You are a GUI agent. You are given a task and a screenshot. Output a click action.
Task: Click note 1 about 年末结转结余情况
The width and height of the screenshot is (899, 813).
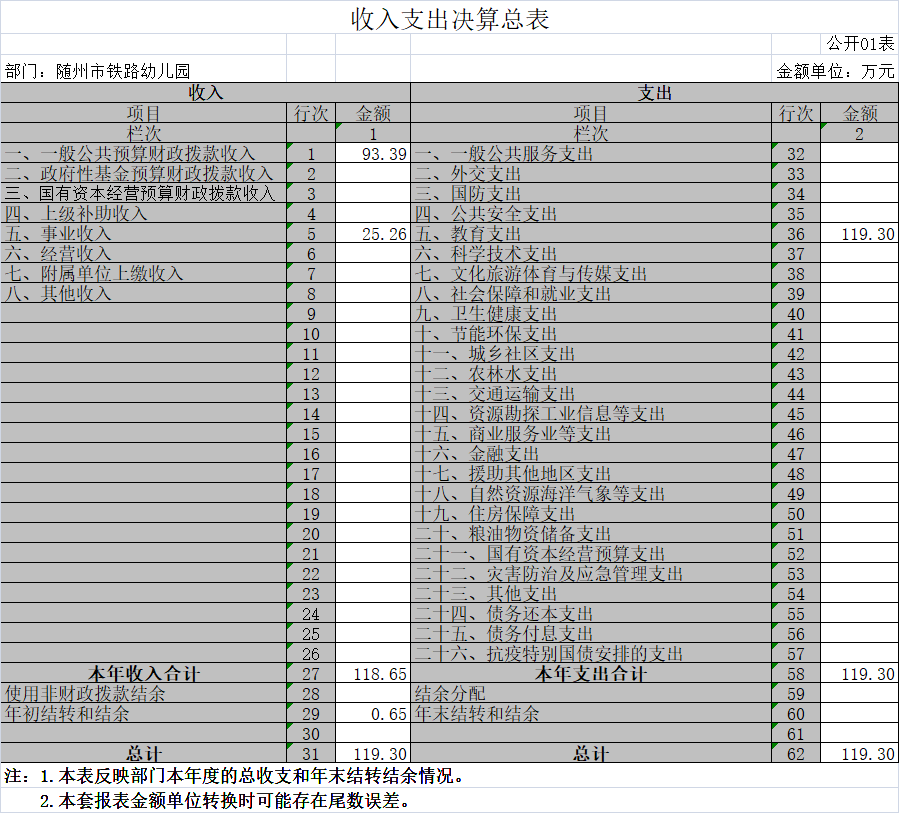click(x=234, y=776)
